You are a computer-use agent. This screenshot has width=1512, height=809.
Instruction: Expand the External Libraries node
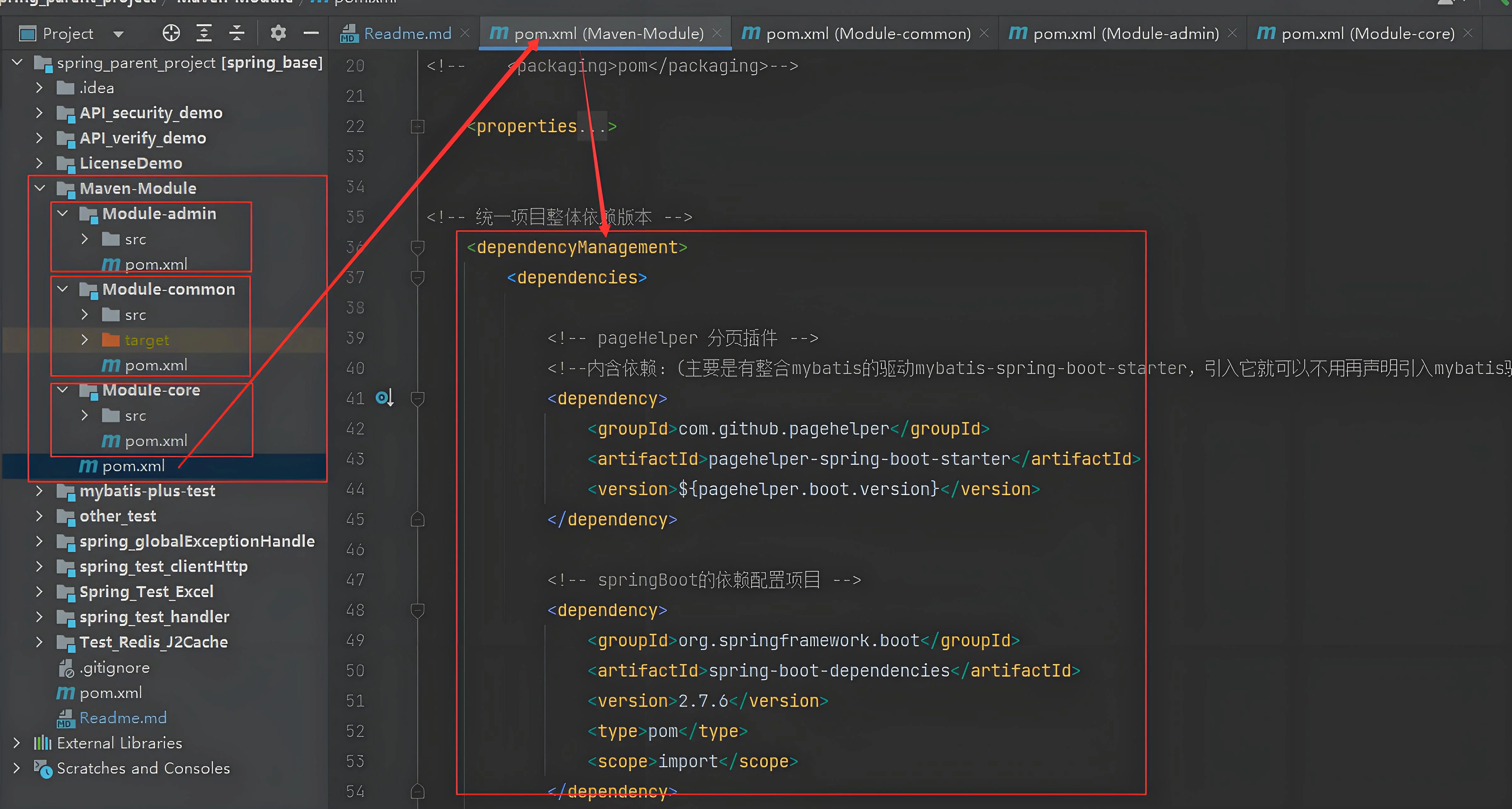[16, 743]
